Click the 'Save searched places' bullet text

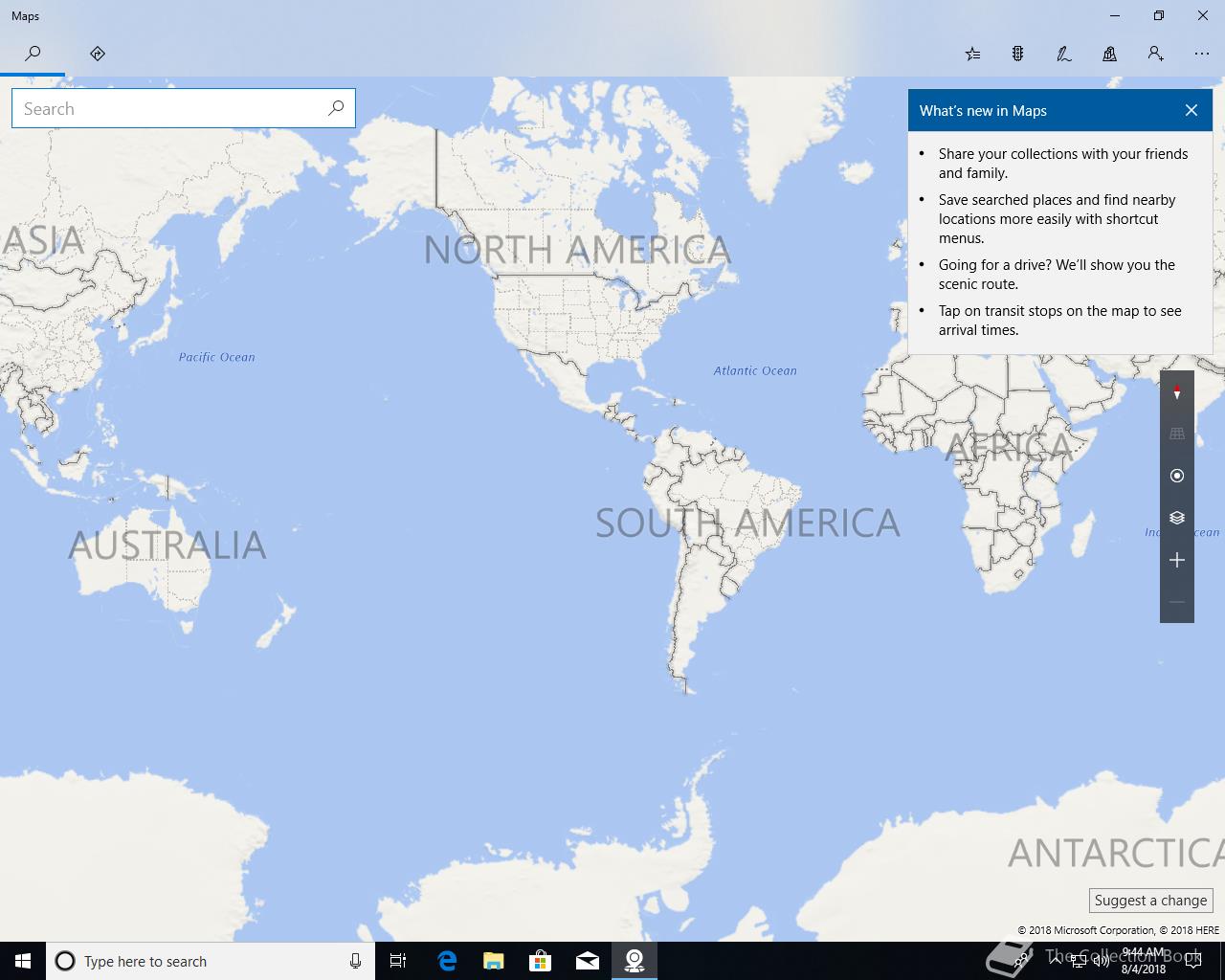(1057, 219)
